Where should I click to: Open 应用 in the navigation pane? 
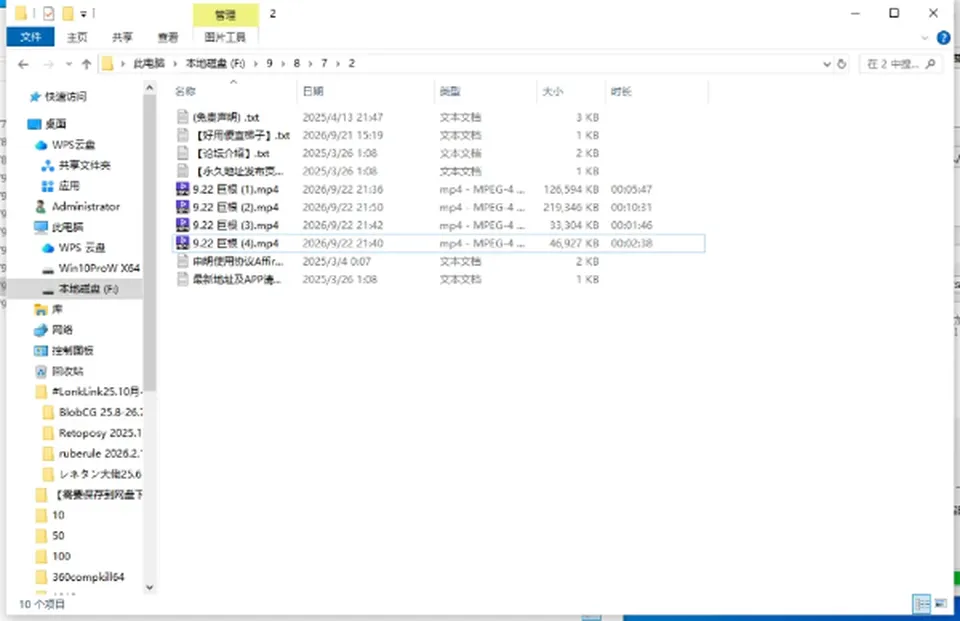click(60, 186)
